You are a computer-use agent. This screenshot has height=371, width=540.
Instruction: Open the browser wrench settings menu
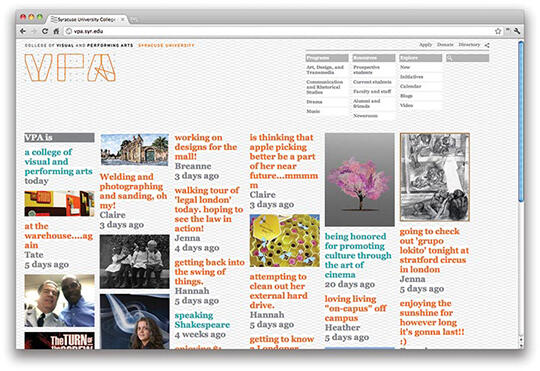click(x=517, y=31)
